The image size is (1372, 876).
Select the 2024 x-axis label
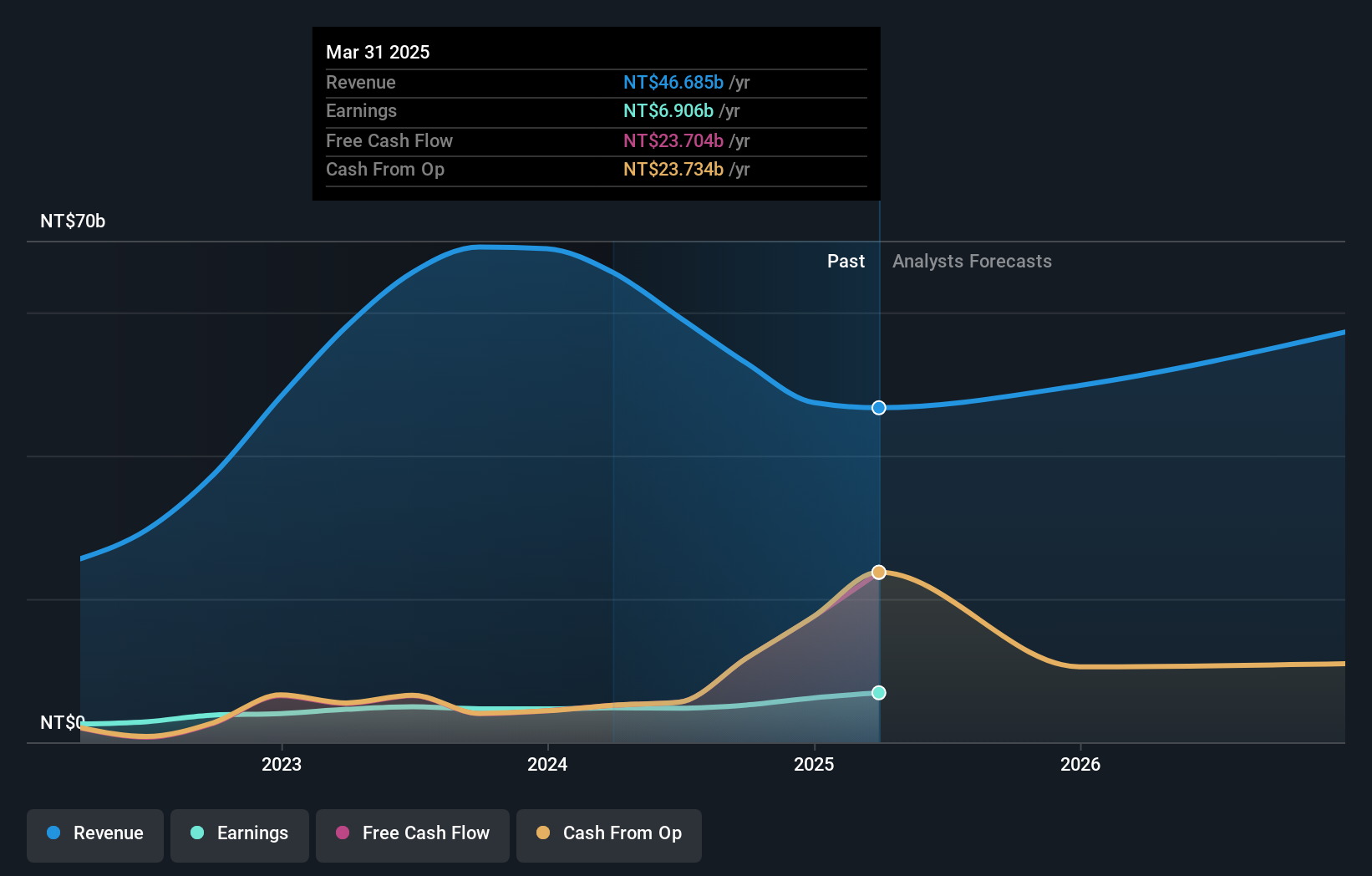point(547,764)
